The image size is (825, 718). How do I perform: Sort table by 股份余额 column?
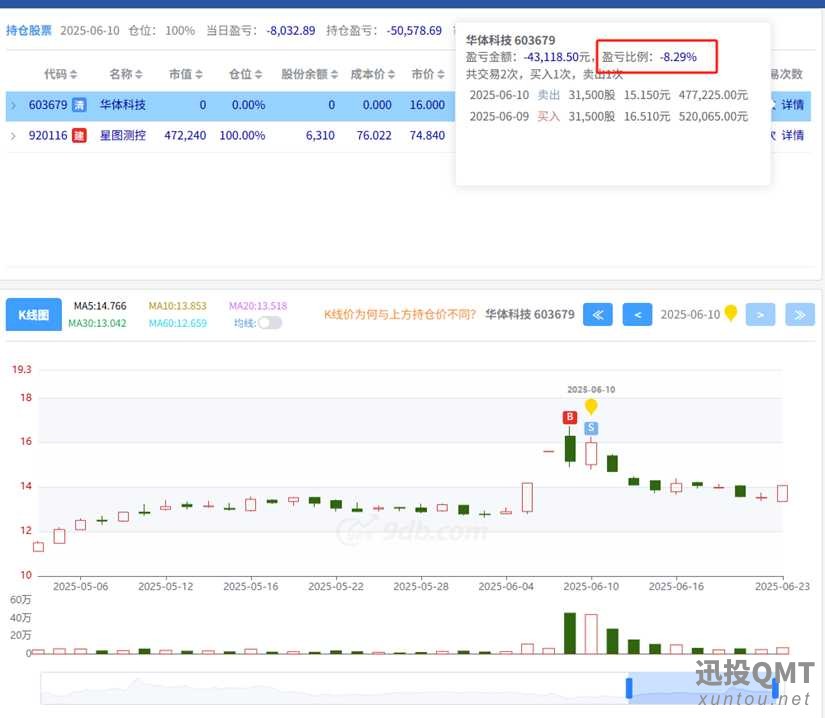click(309, 74)
